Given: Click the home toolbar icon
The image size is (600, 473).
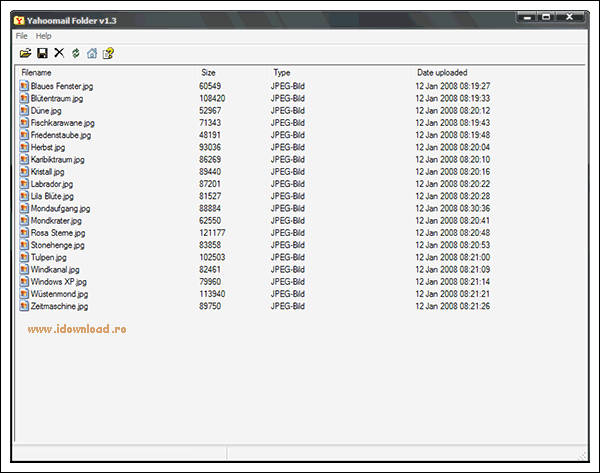Looking at the screenshot, I should click(x=91, y=53).
